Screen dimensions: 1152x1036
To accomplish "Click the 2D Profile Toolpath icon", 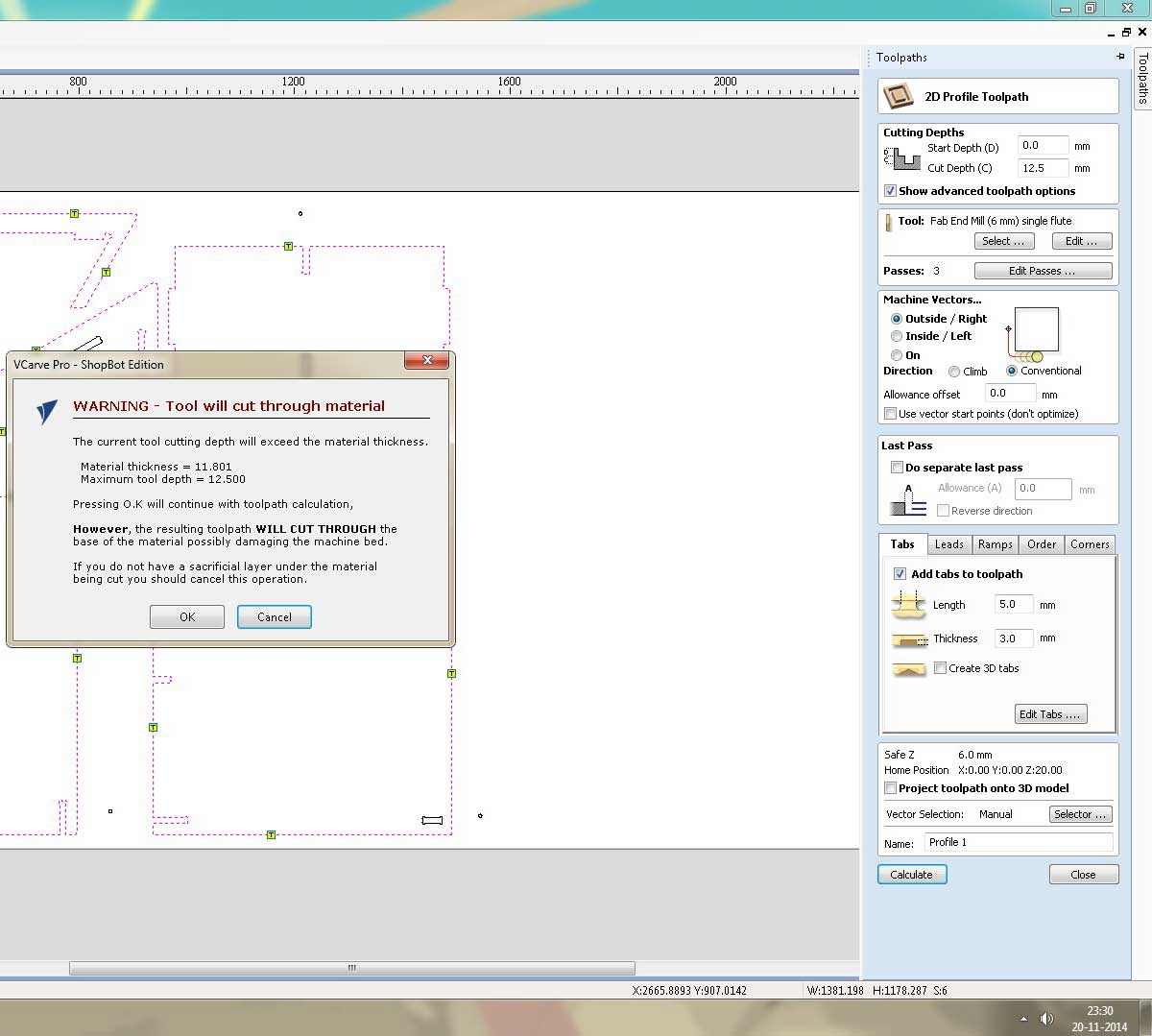I will [898, 96].
